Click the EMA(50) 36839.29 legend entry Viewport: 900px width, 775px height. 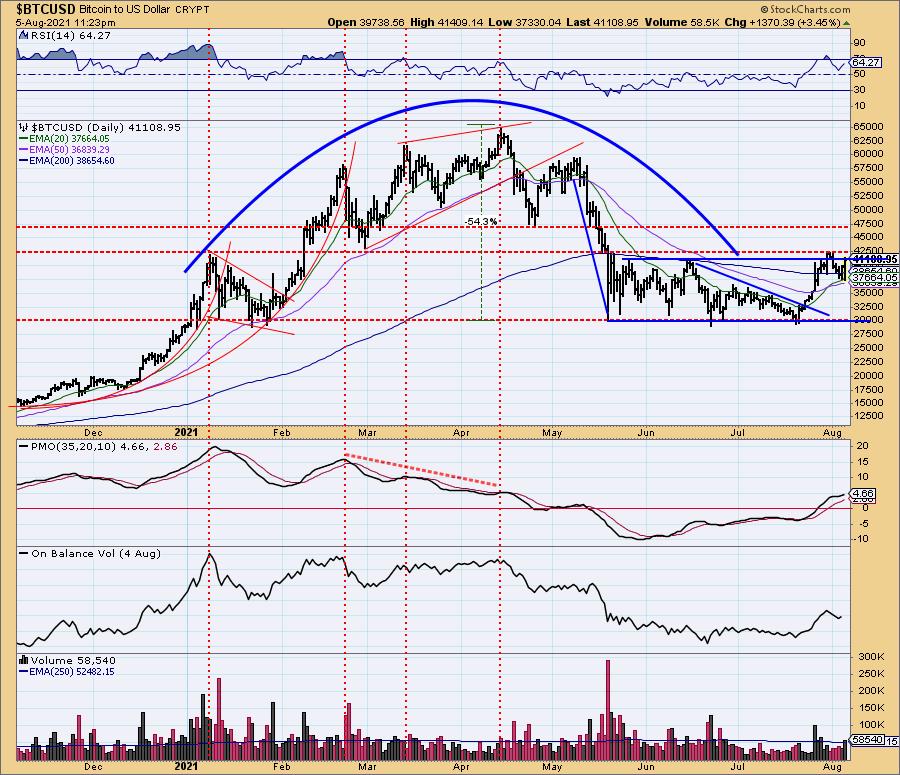tap(64, 149)
